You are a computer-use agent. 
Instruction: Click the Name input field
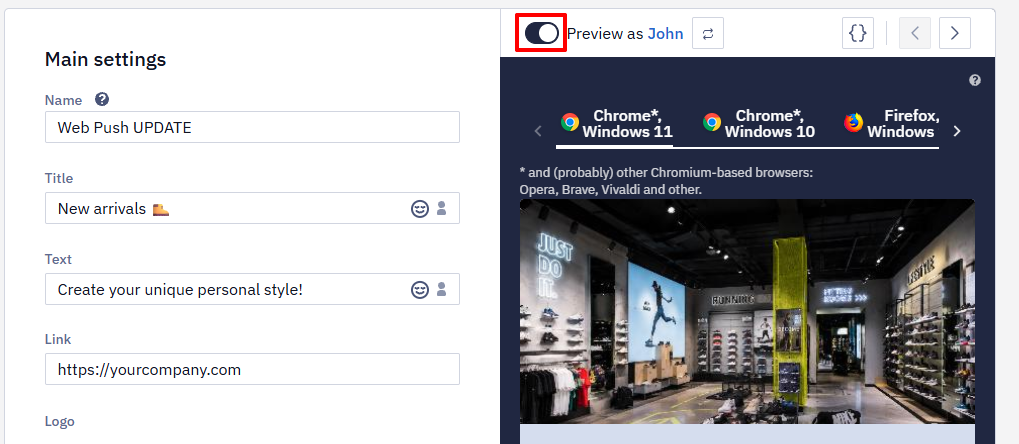pos(252,127)
